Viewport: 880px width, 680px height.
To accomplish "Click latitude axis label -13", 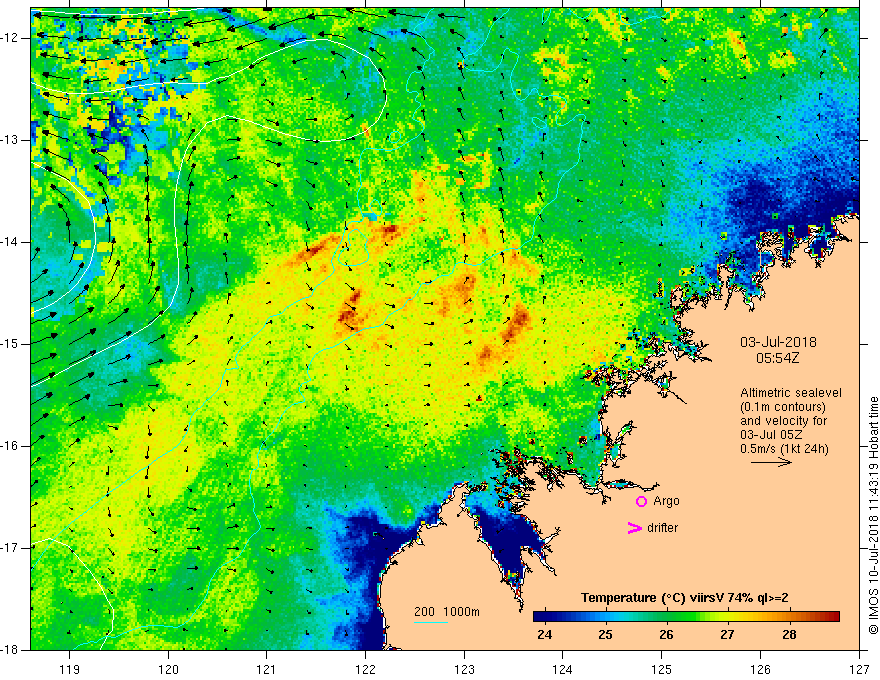I will tap(11, 140).
